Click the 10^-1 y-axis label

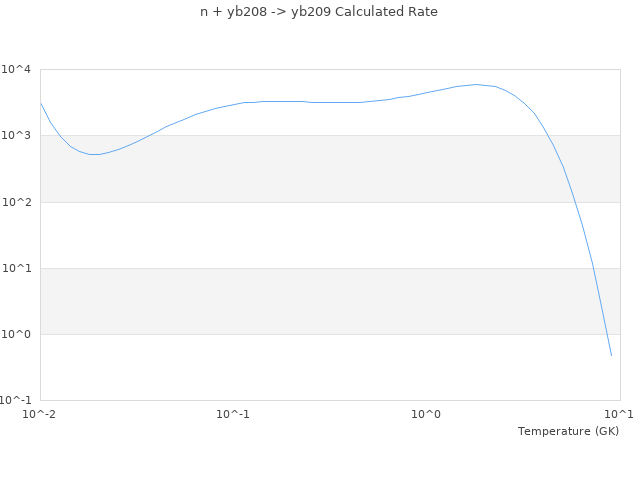click(x=16, y=400)
